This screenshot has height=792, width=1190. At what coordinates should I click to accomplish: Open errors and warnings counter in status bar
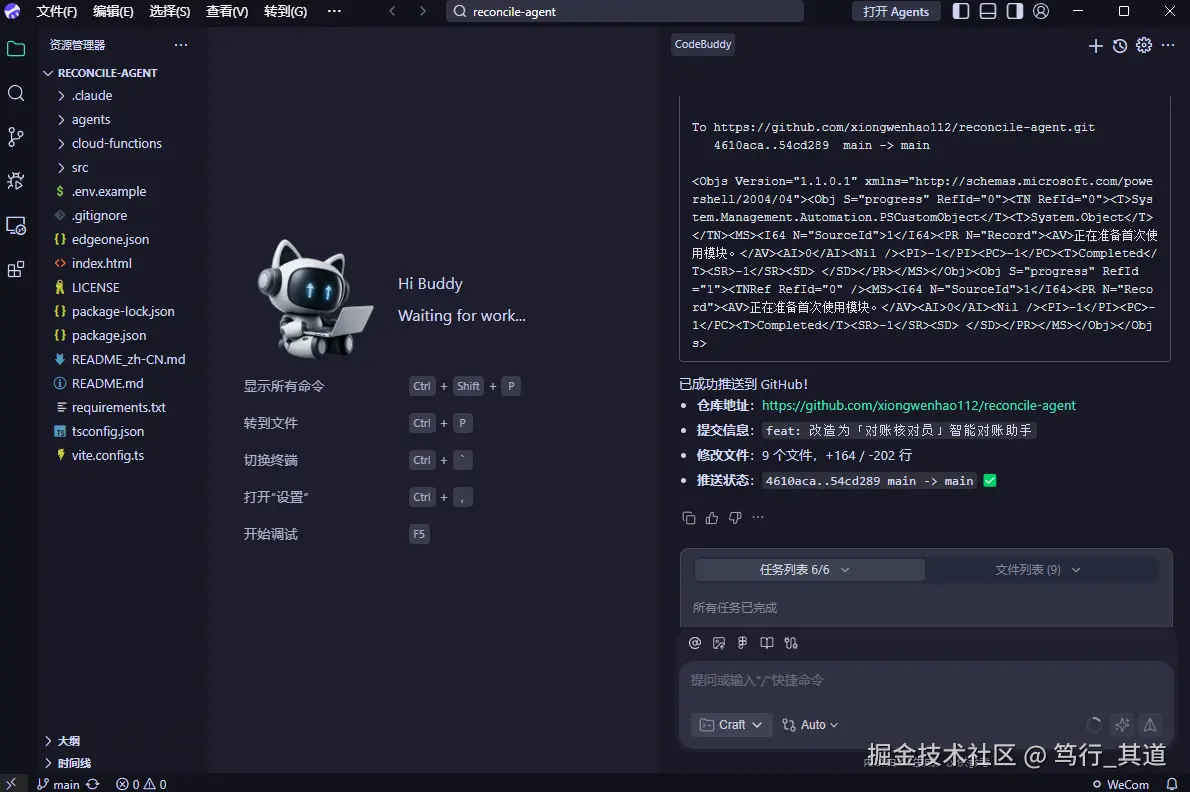[141, 784]
